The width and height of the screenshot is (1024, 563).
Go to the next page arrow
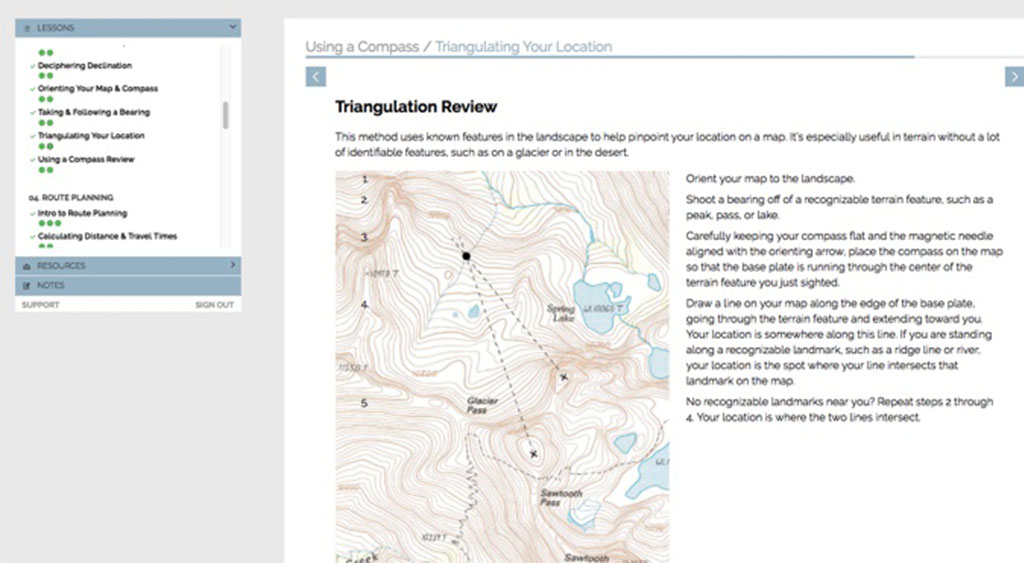coord(1013,77)
